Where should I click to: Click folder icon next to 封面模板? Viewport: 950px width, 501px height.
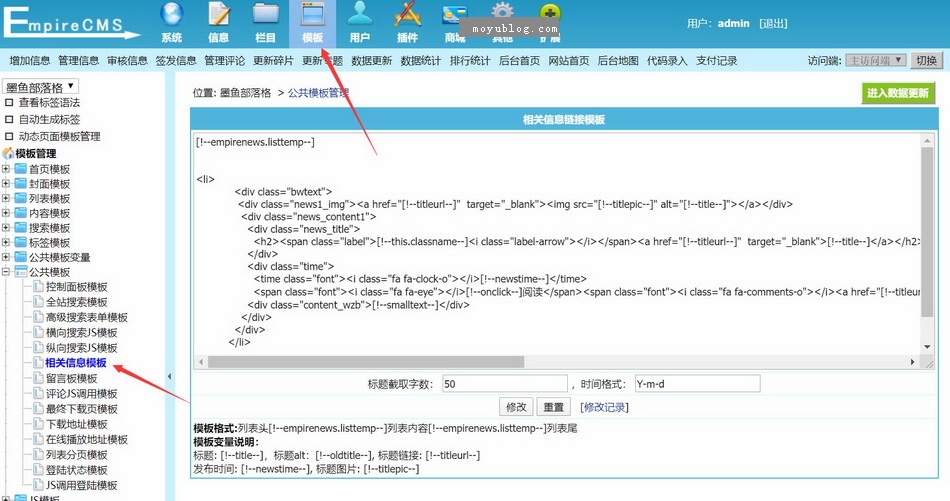point(21,183)
